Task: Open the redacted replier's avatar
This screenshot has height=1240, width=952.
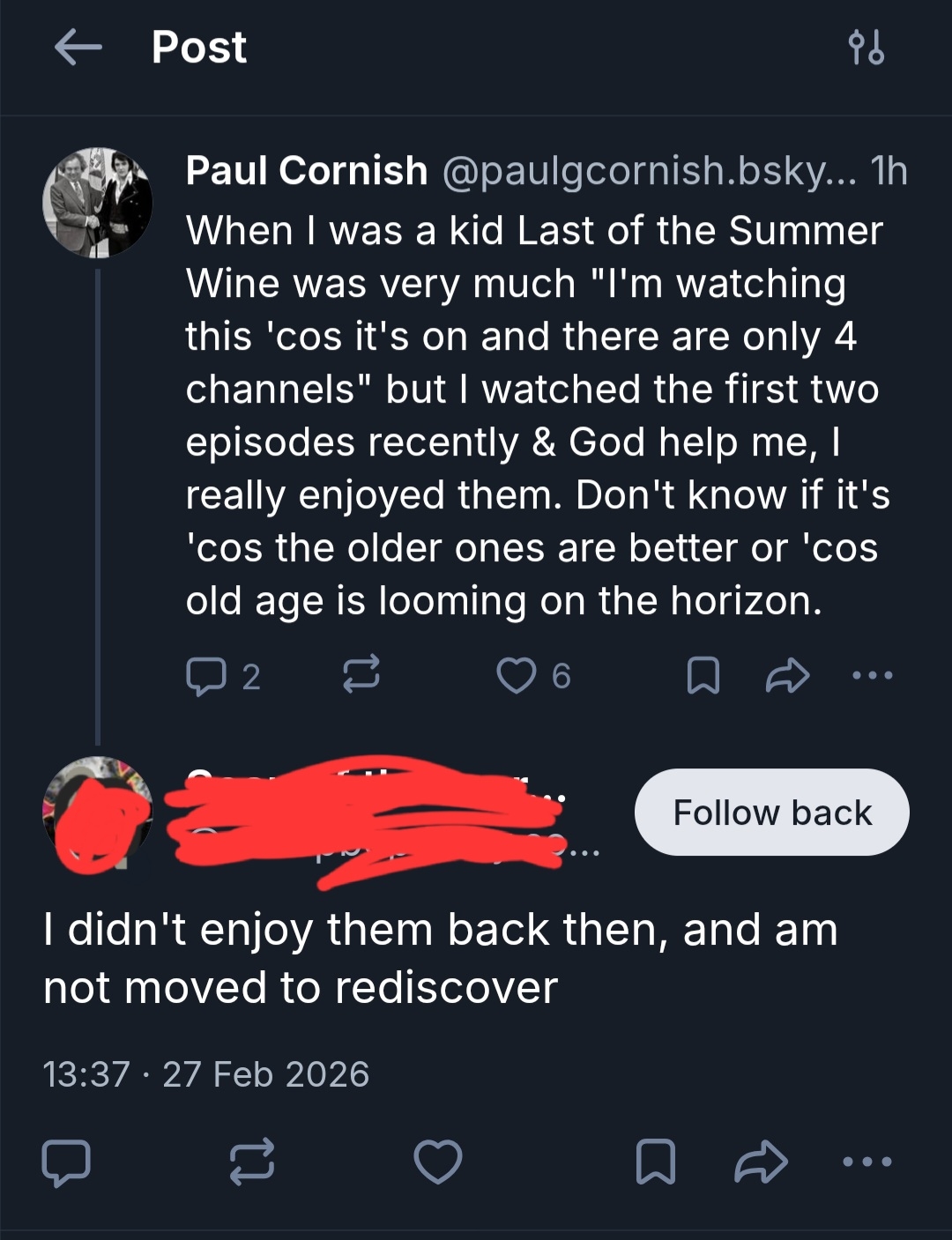Action: click(97, 813)
